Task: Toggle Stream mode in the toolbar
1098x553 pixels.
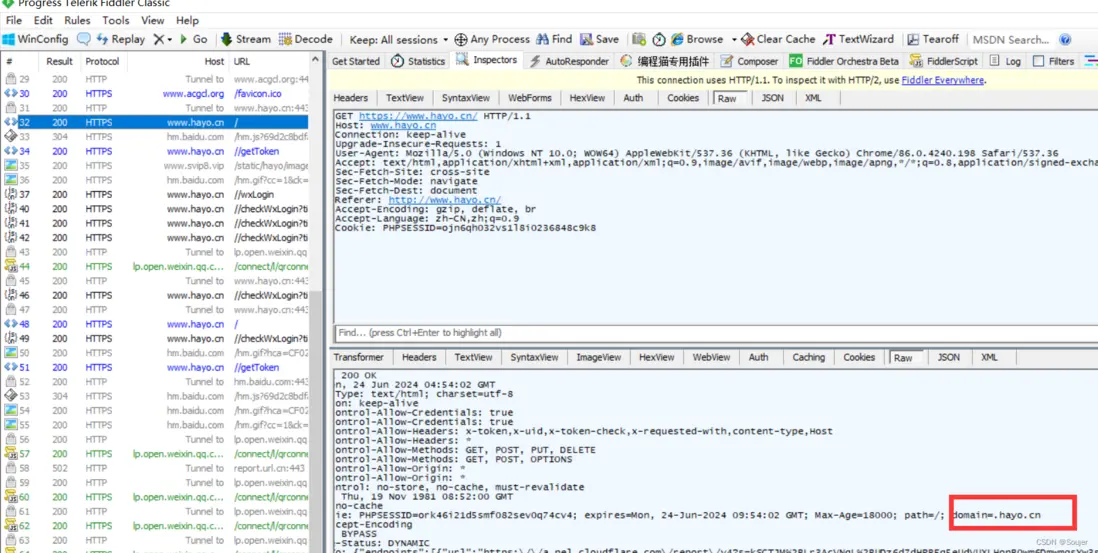Action: point(245,39)
